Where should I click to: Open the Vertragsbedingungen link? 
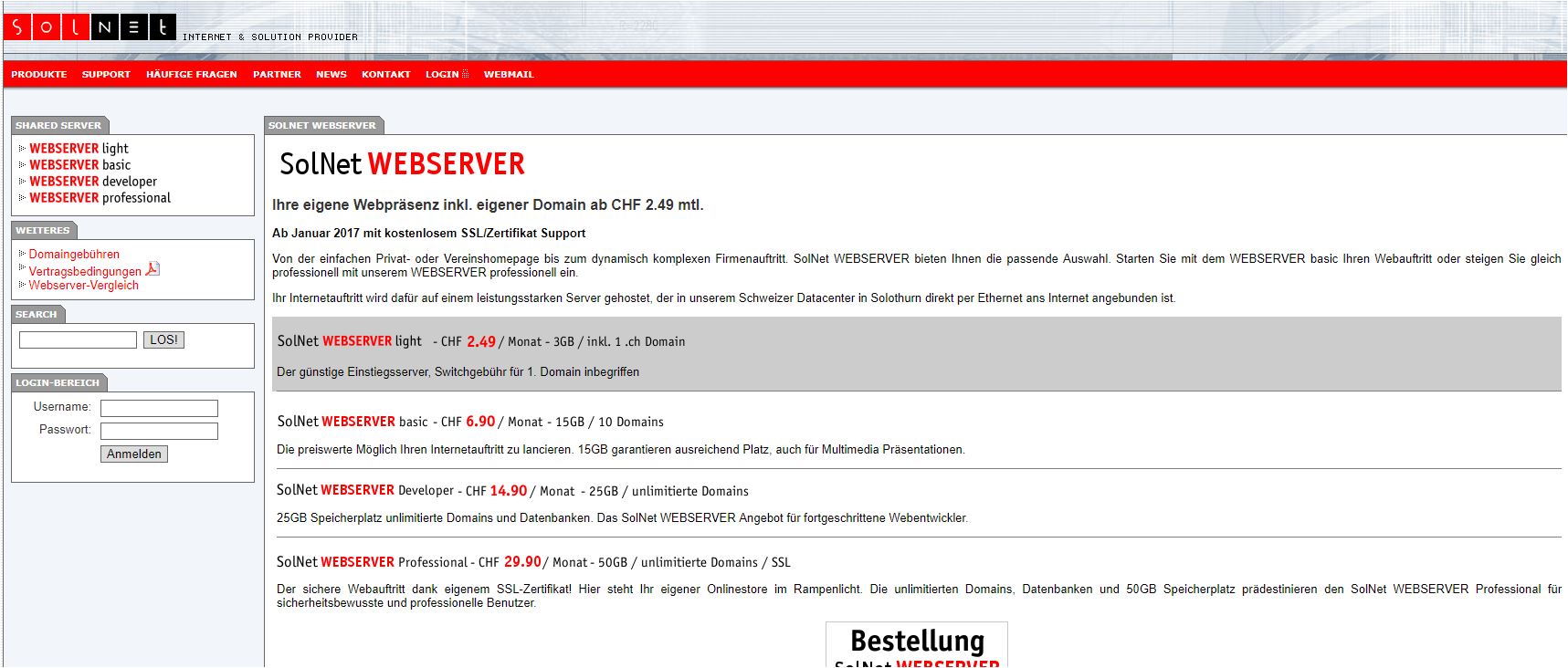tap(85, 271)
